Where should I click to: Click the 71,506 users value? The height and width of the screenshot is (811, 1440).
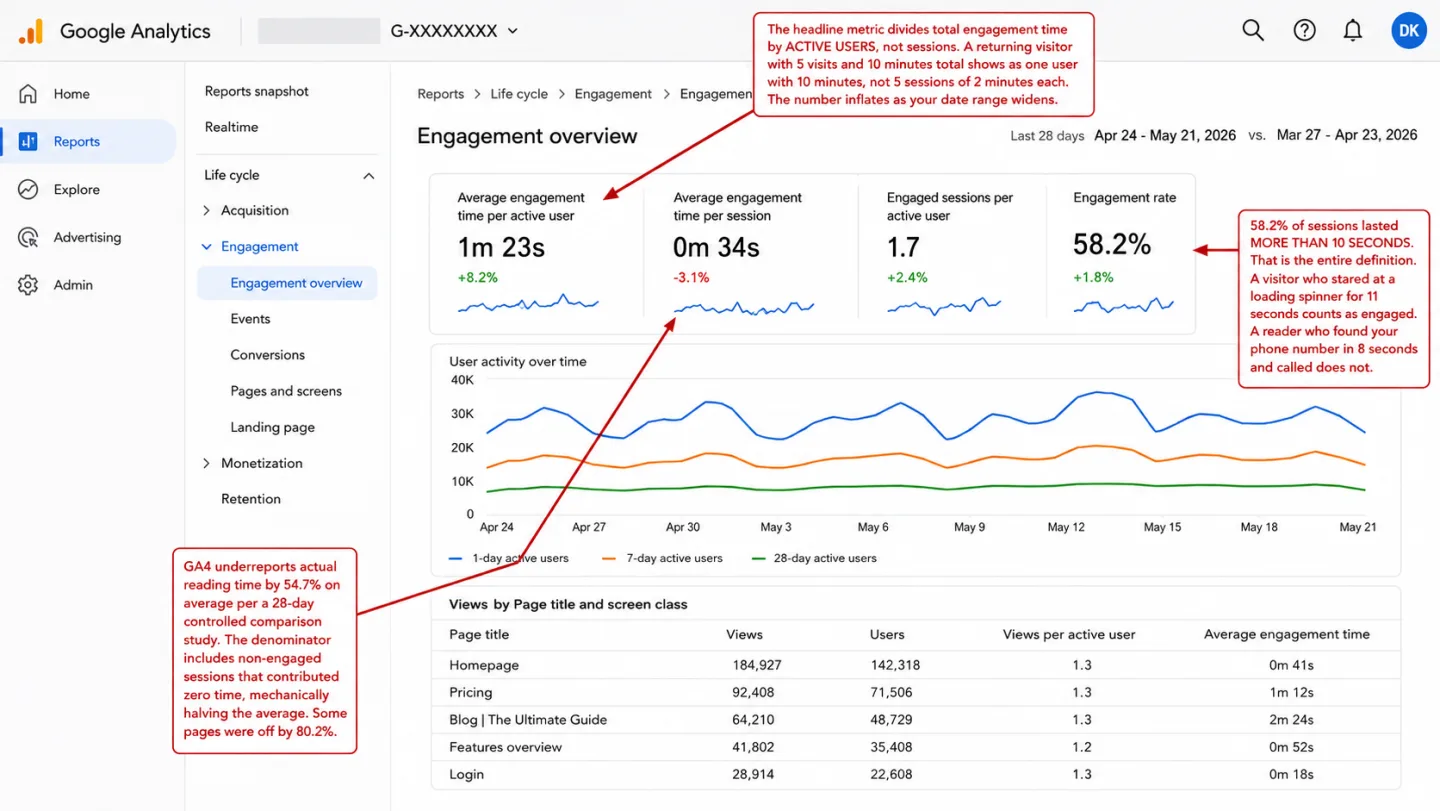891,692
